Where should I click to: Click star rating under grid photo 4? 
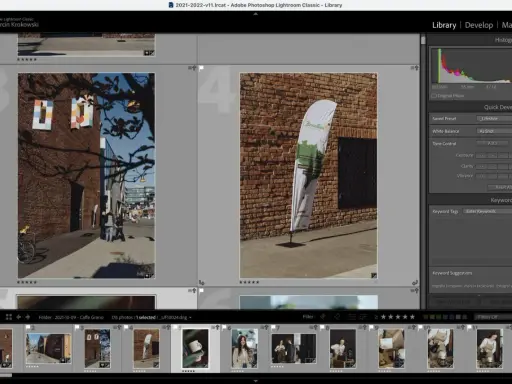[x=249, y=282]
